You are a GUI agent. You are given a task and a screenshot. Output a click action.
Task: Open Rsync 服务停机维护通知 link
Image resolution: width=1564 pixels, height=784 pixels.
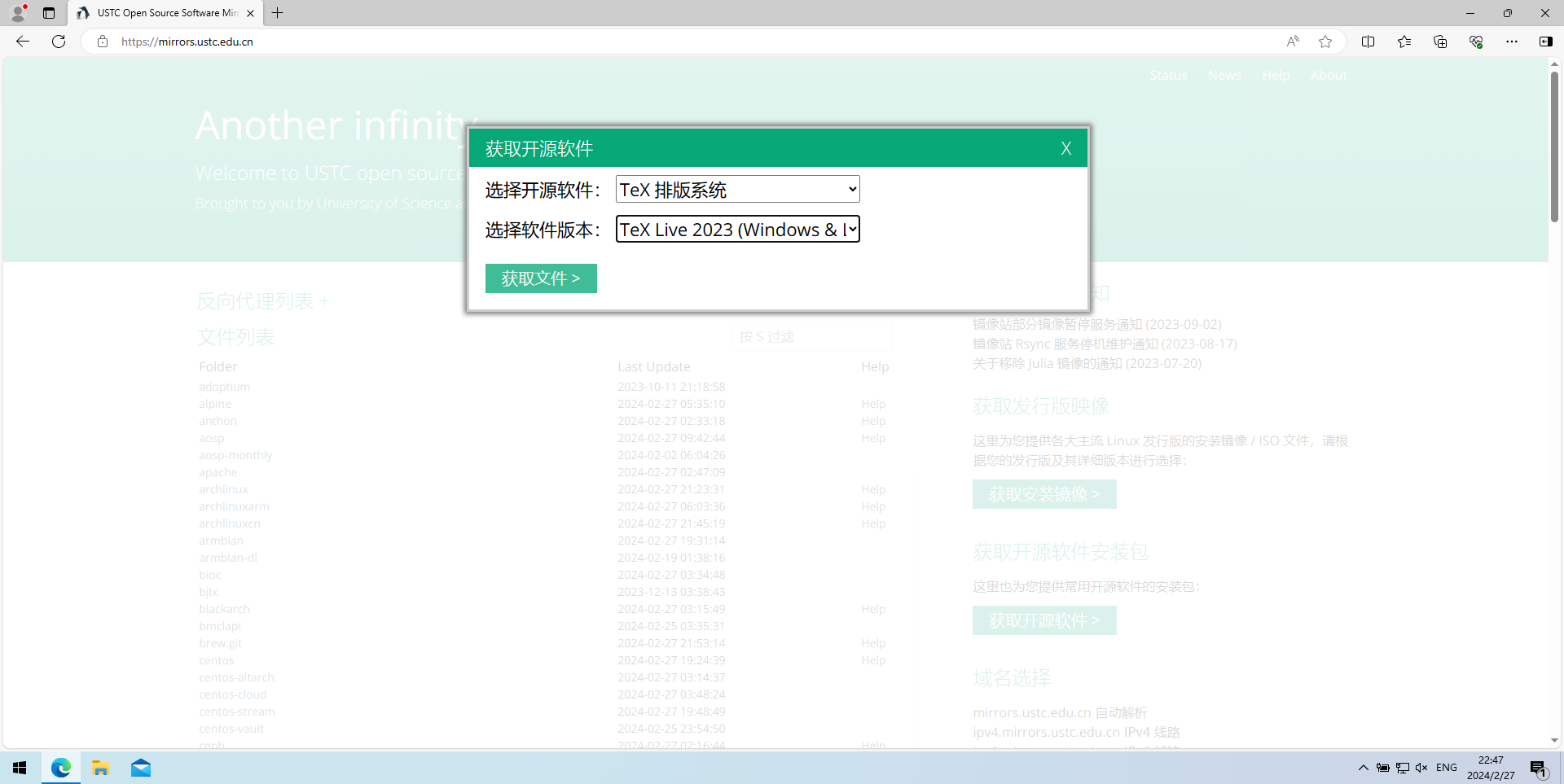1105,344
